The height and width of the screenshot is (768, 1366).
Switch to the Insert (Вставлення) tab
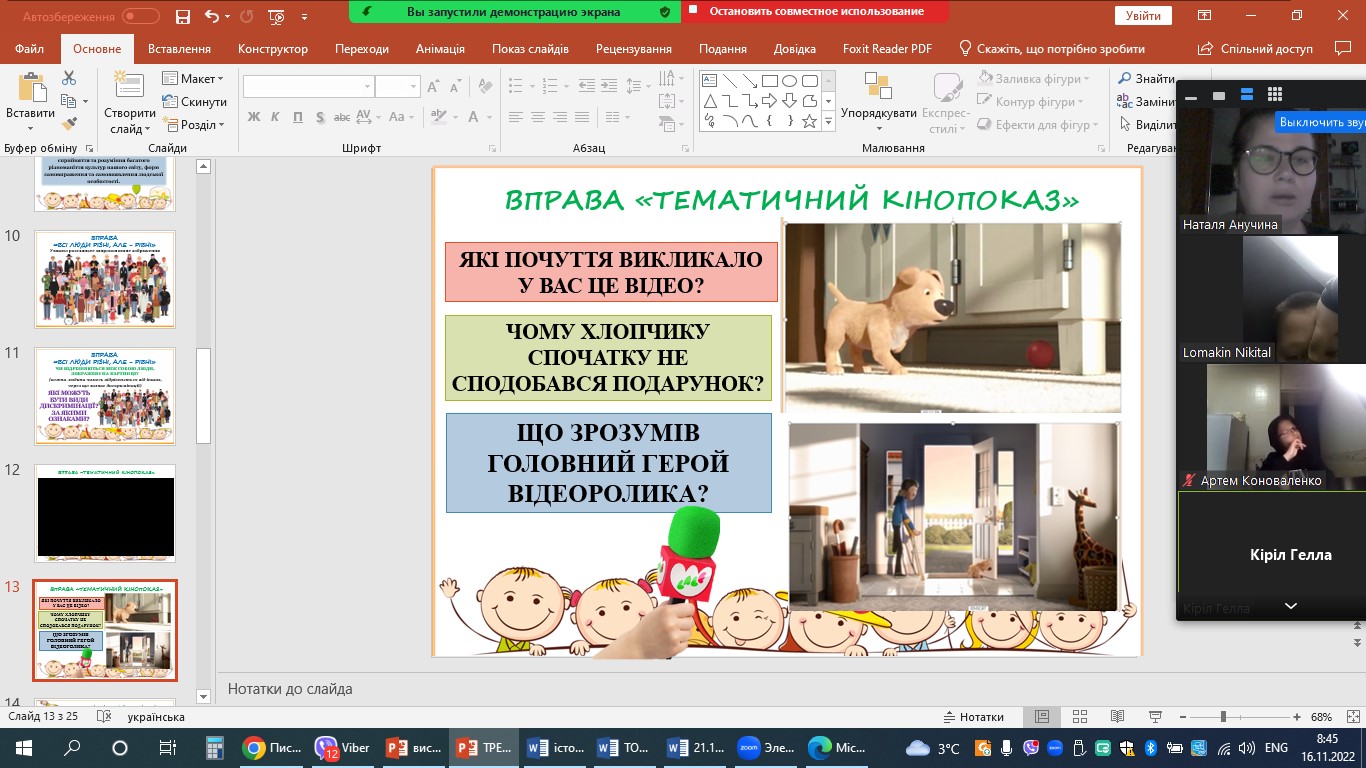click(x=179, y=49)
